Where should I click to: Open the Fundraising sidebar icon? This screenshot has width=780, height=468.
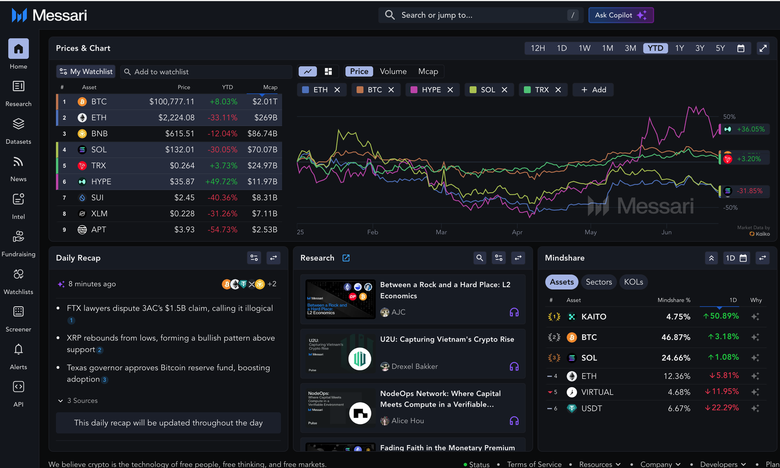[18, 237]
